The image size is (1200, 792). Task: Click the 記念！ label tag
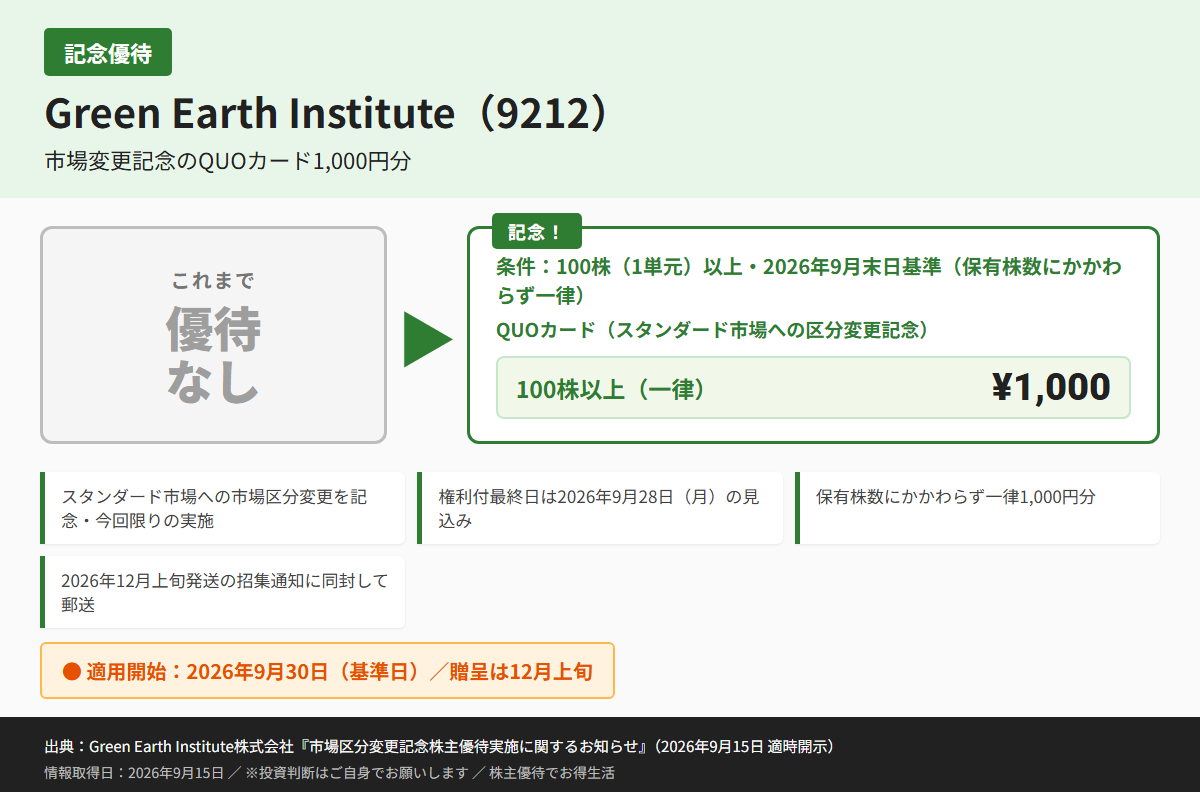point(536,232)
